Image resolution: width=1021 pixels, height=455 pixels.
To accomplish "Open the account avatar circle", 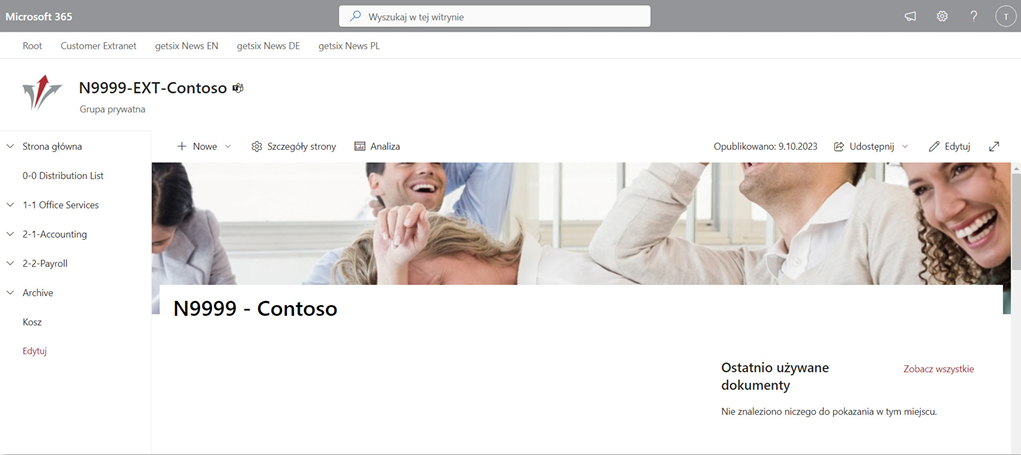I will point(1005,16).
